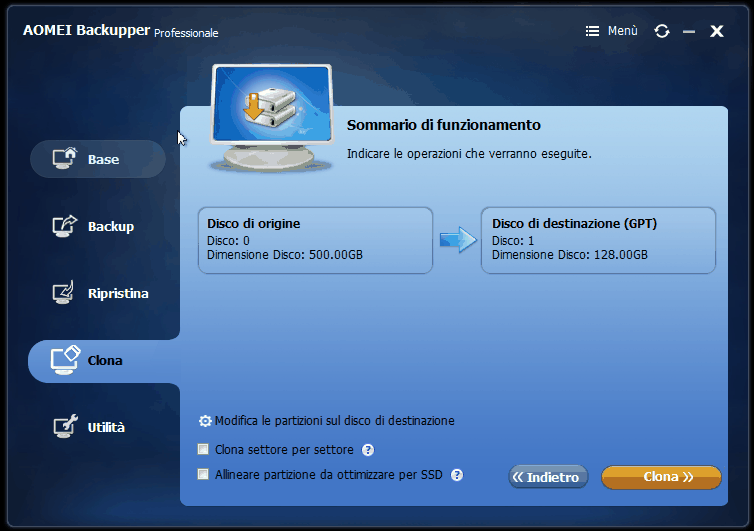The image size is (754, 531).
Task: Click the AOMEI Backupper Professionale title
Action: [x=120, y=31]
